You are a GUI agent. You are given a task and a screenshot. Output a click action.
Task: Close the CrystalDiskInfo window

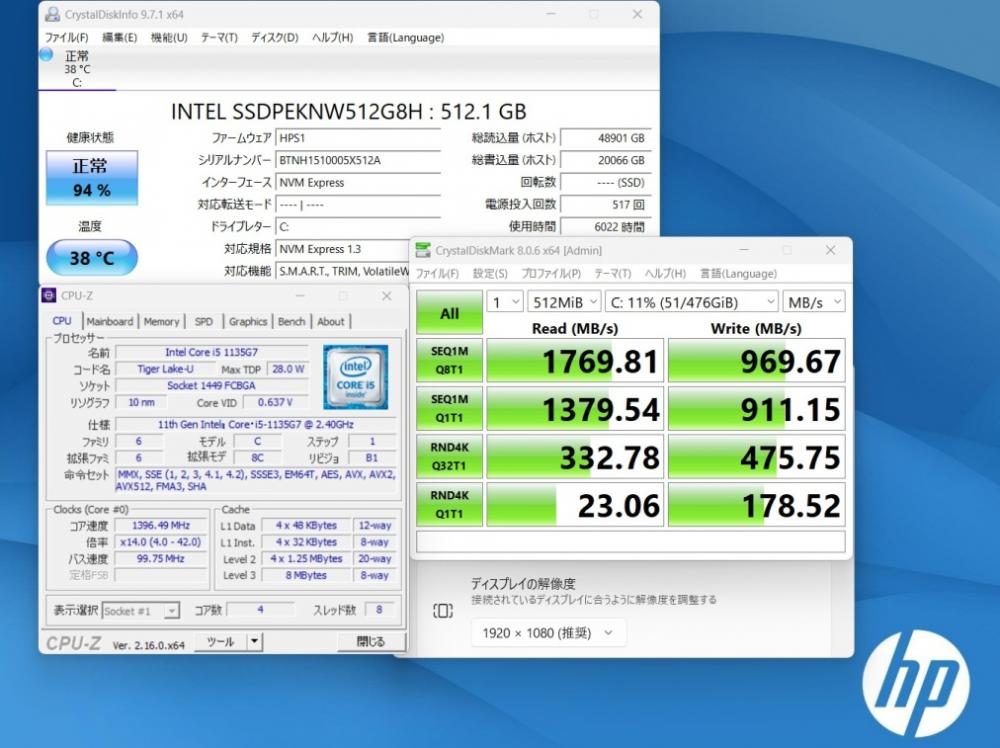click(x=637, y=14)
